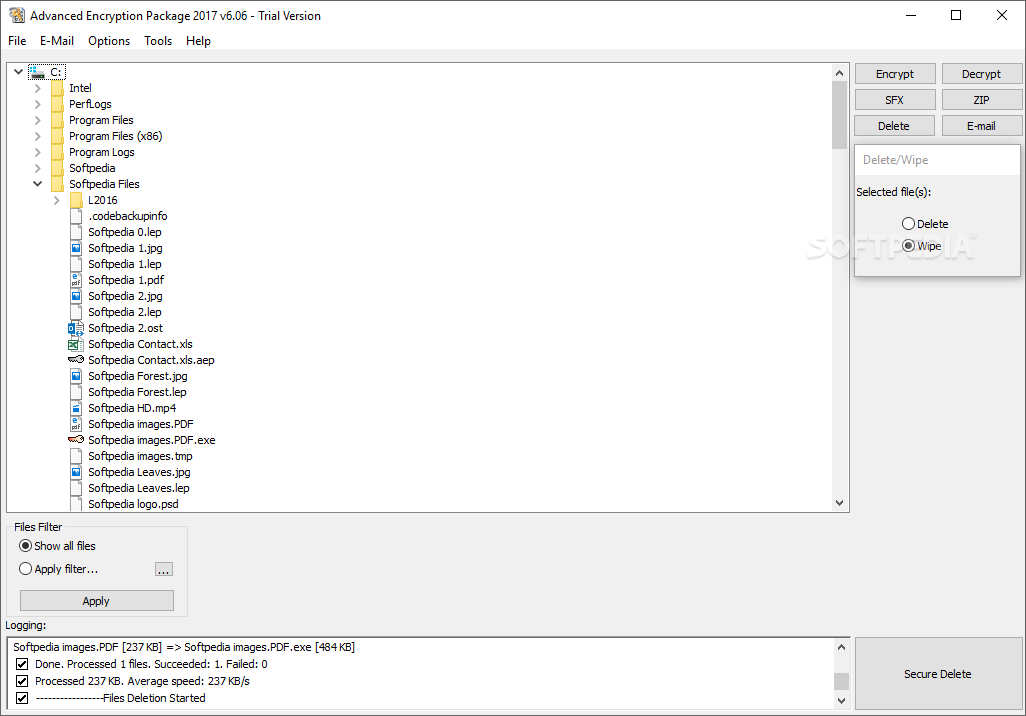Viewport: 1026px width, 716px height.
Task: Click the Softpedia 2.ost Outlook icon
Action: (76, 328)
